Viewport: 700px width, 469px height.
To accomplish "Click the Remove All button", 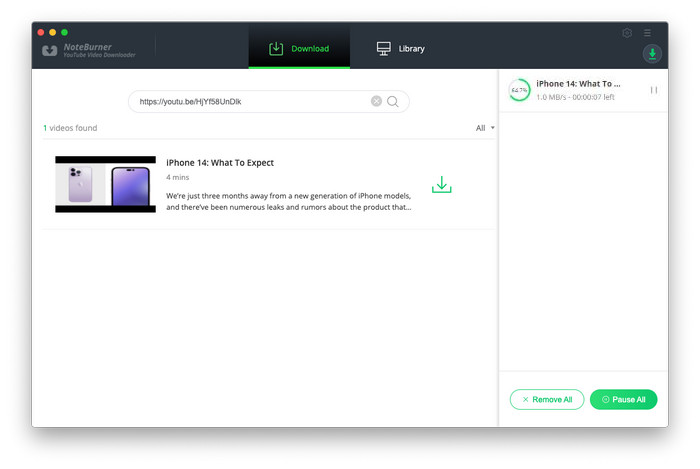I will 546,399.
